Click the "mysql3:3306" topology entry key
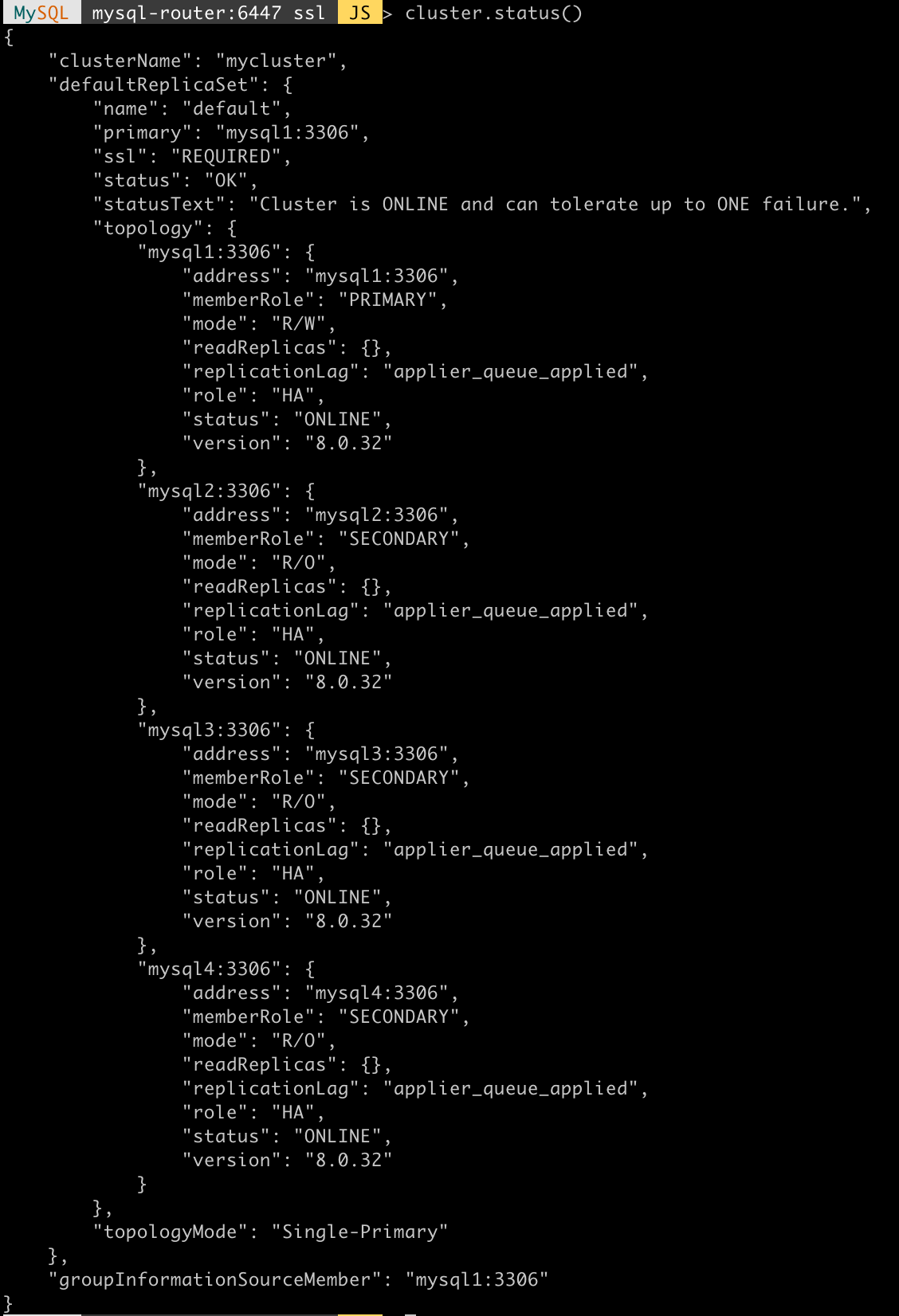 click(x=210, y=730)
